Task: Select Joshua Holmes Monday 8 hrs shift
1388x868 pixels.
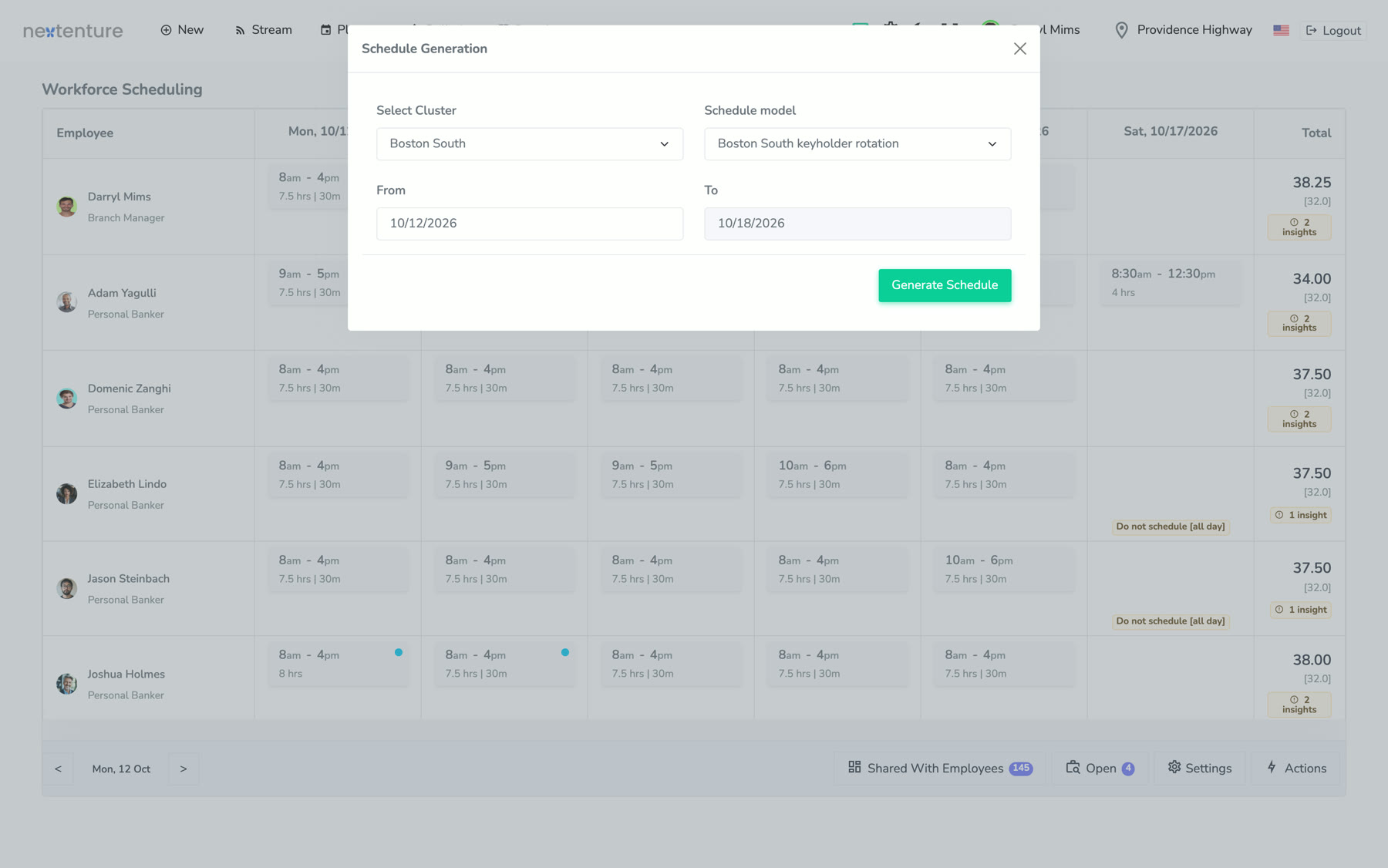Action: point(338,664)
